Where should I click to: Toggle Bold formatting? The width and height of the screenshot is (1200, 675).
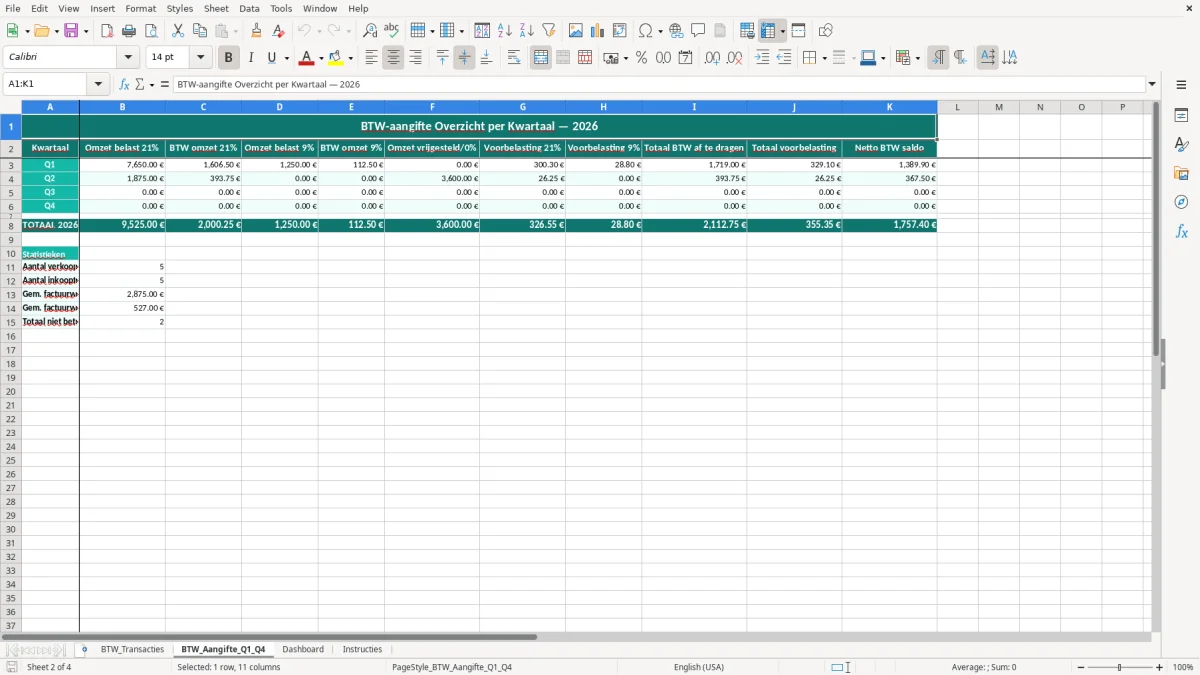click(229, 58)
